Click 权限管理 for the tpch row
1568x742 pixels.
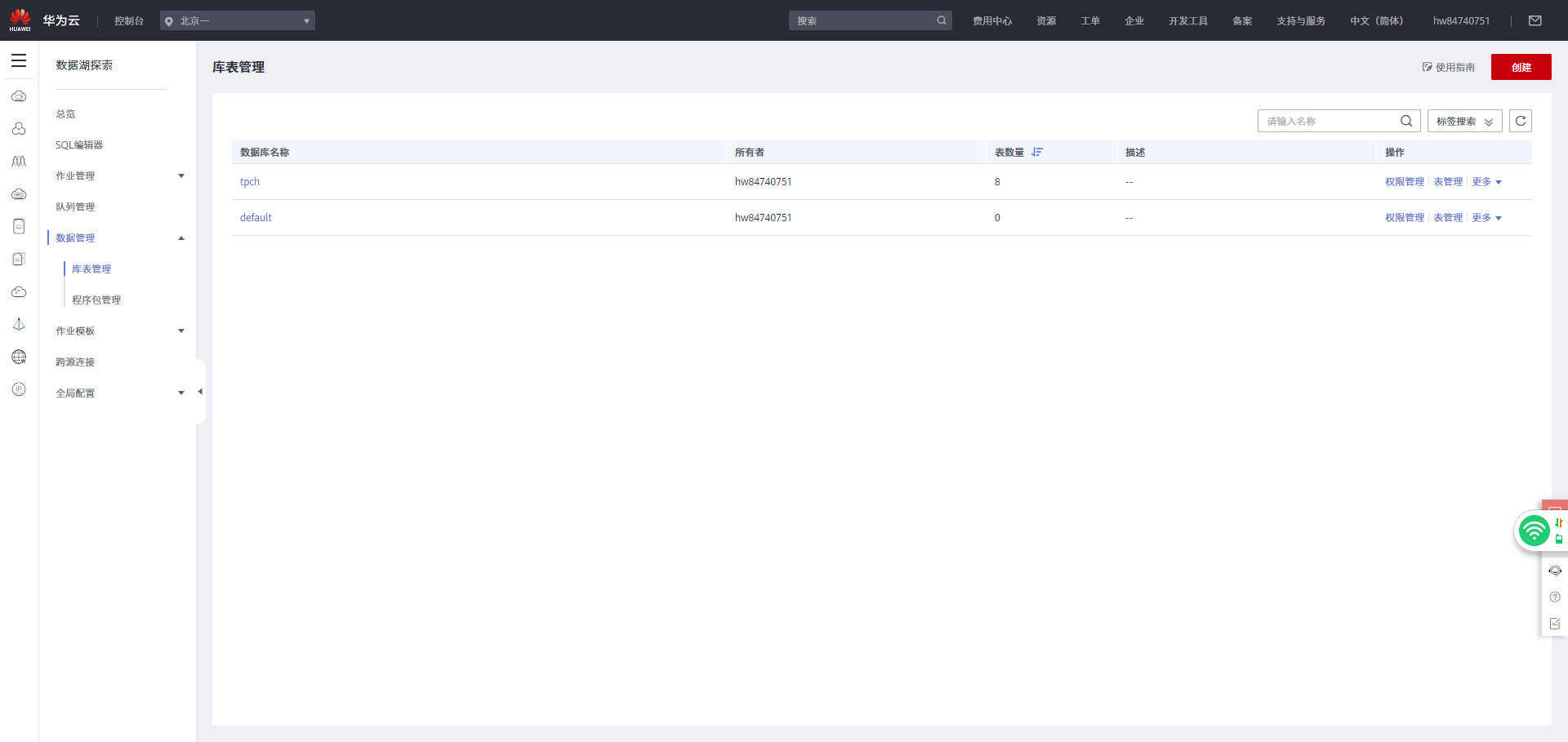click(x=1405, y=182)
